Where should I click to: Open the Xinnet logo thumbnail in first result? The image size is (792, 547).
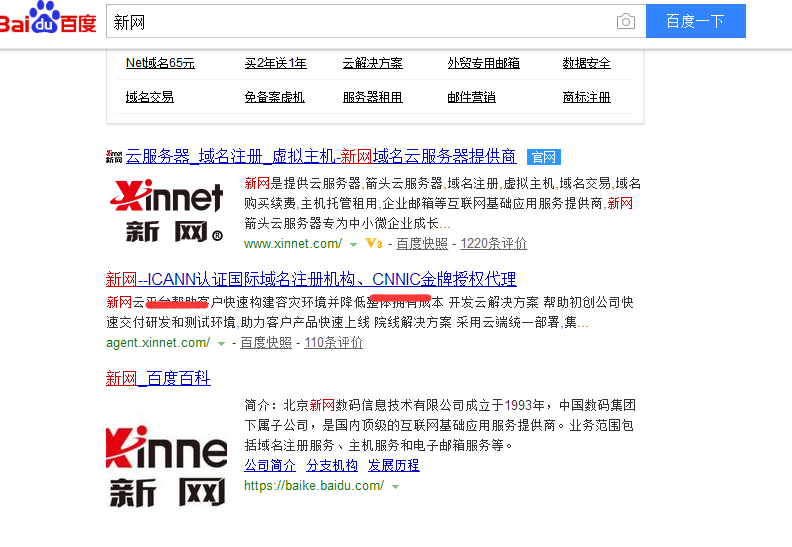[x=167, y=210]
